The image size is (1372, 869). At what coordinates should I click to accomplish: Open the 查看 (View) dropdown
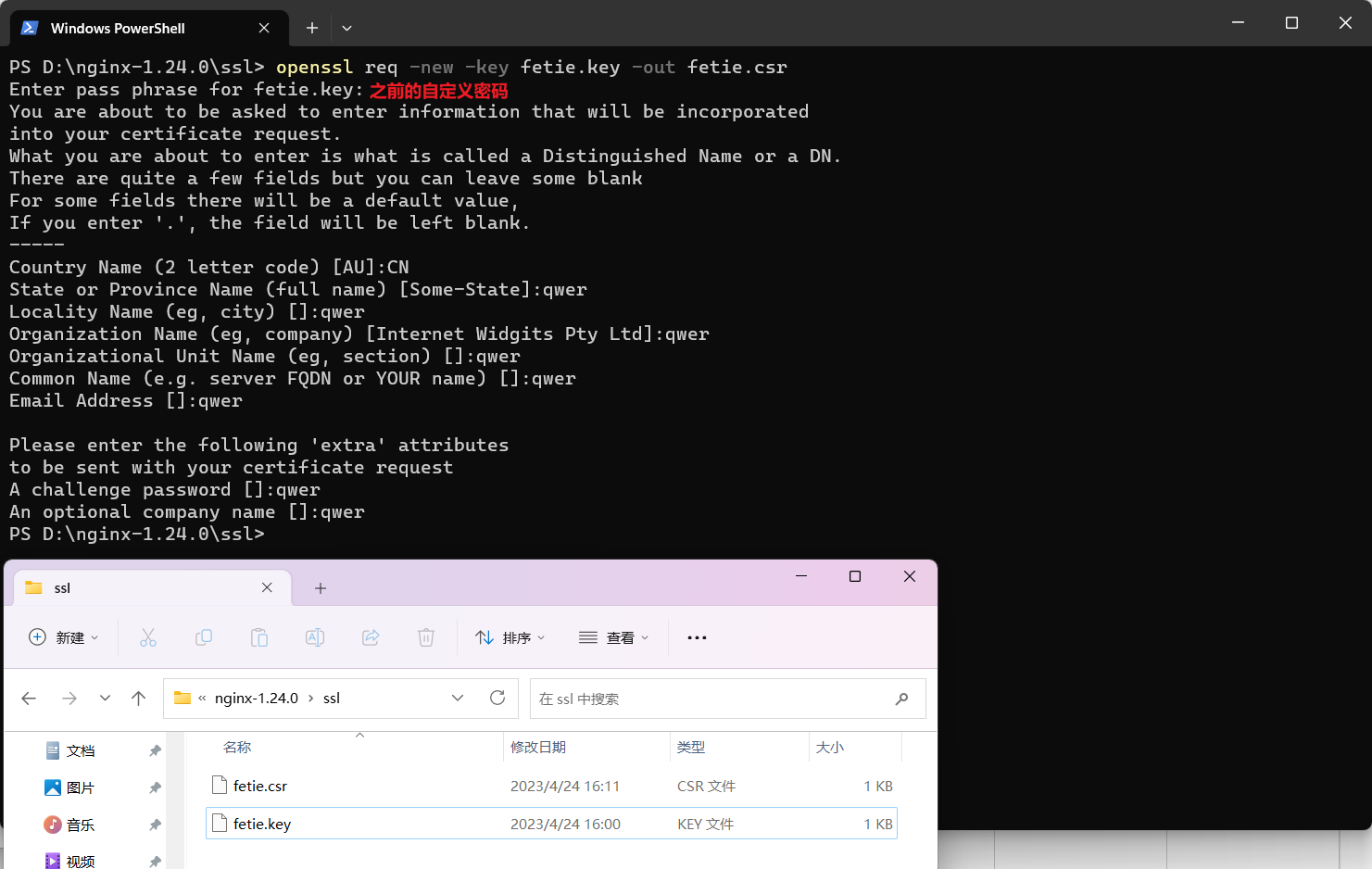click(x=614, y=637)
